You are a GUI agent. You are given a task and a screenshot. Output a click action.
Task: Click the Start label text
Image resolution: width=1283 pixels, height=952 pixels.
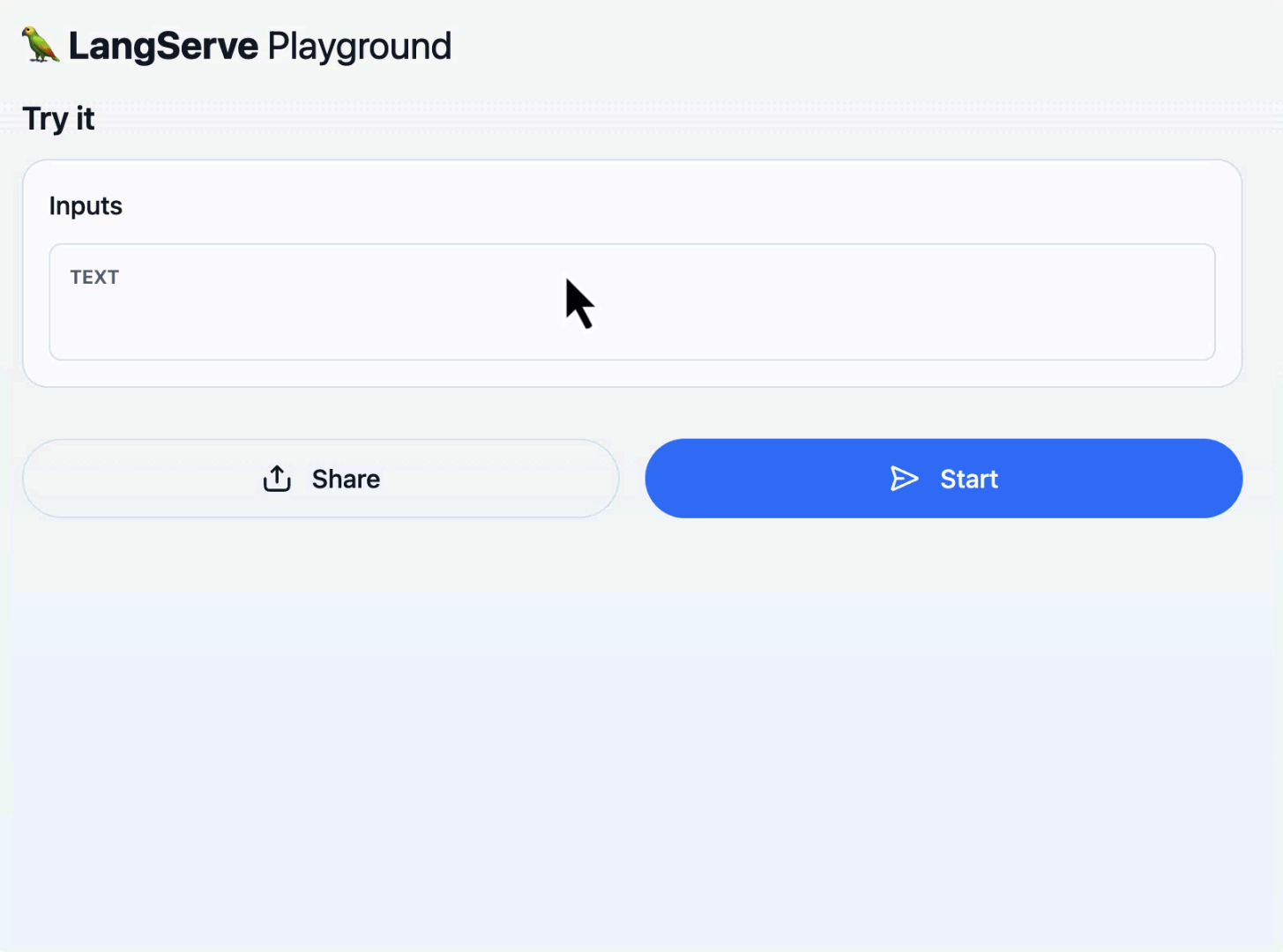tap(968, 479)
